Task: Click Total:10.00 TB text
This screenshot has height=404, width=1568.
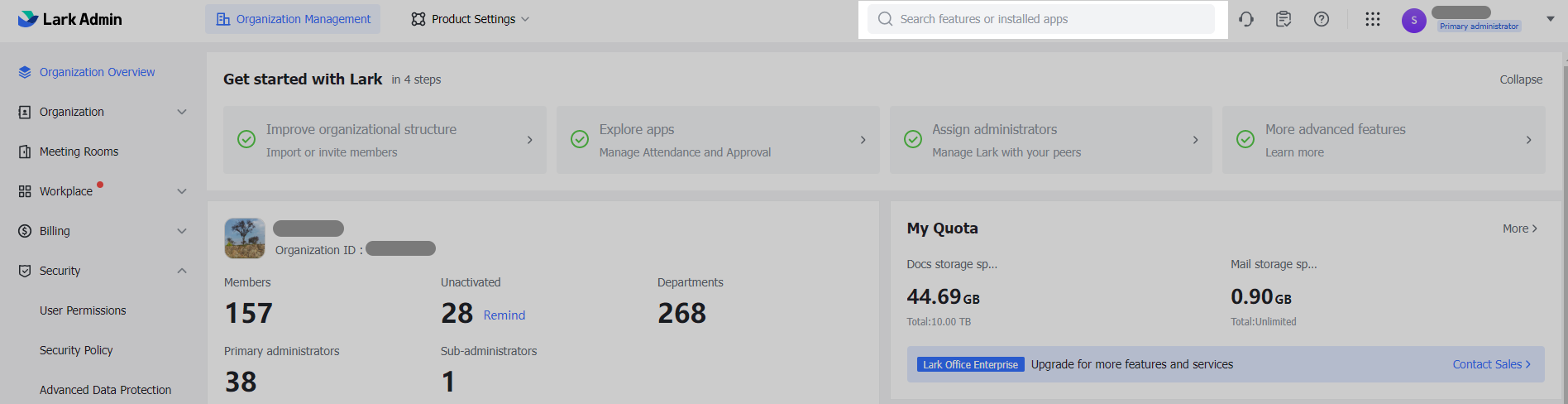Action: (x=939, y=322)
